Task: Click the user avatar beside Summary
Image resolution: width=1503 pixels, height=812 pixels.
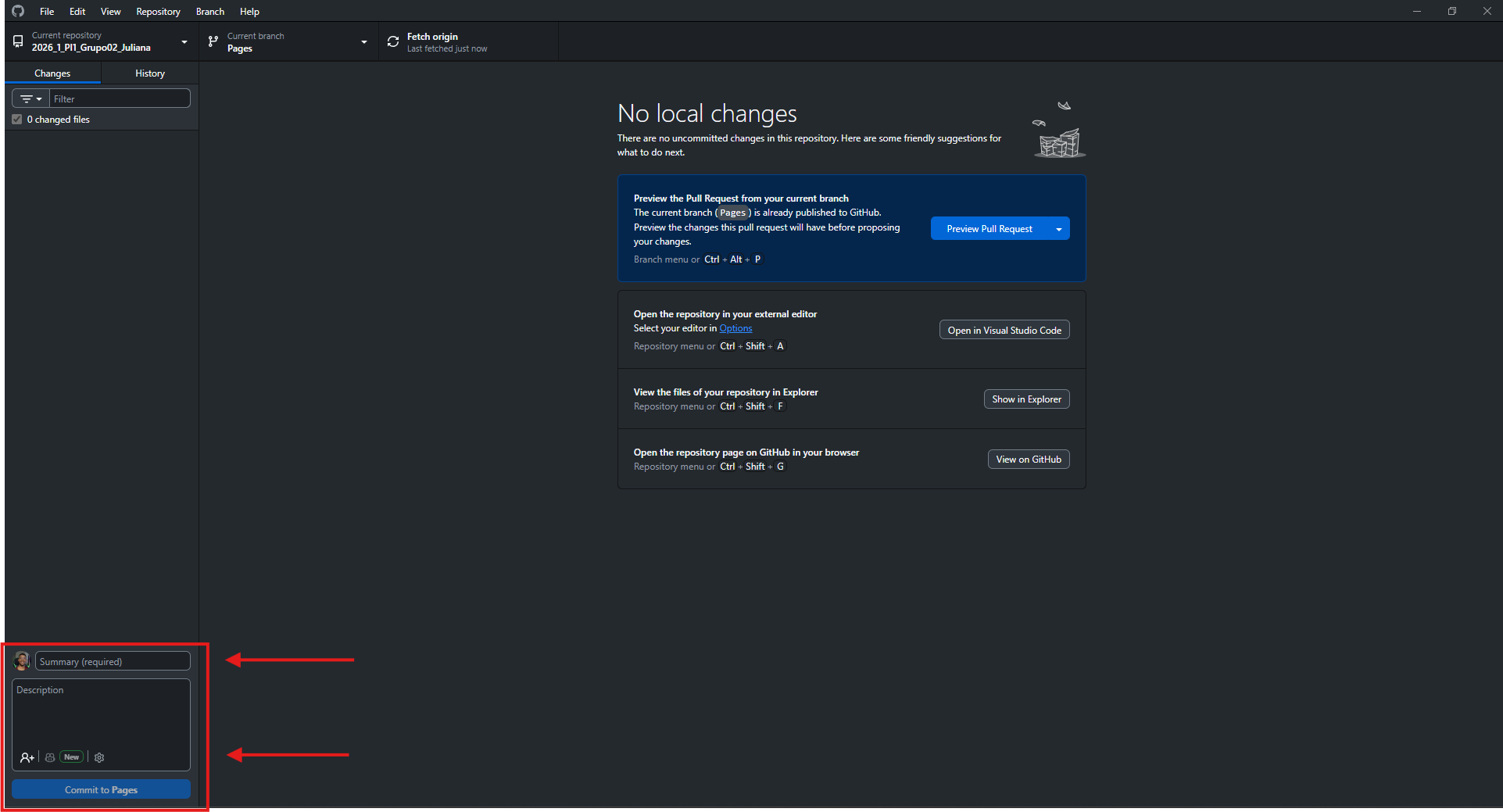Action: [x=22, y=661]
